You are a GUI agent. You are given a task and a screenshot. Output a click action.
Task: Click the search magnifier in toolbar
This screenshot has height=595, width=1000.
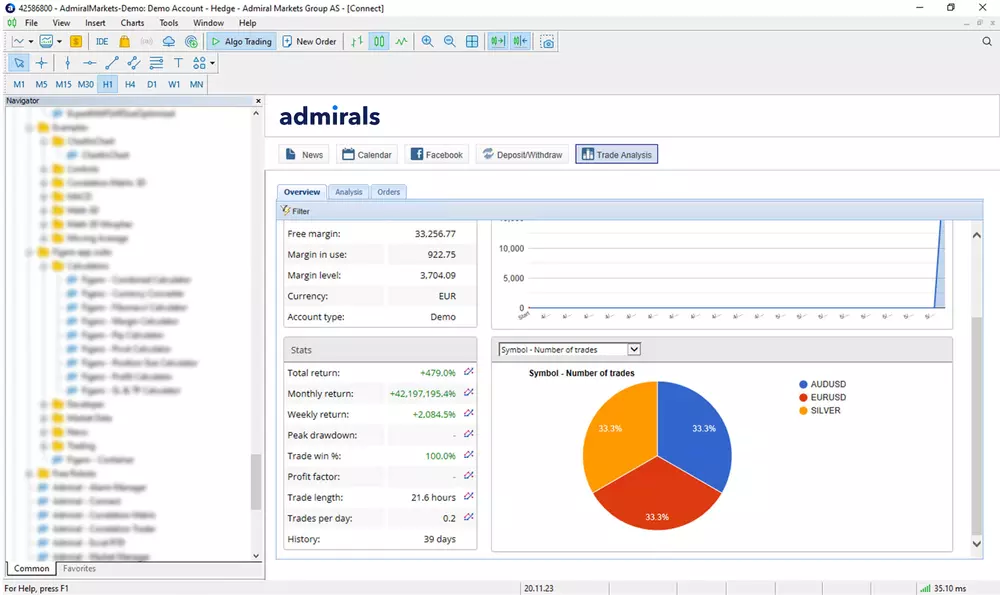(987, 42)
